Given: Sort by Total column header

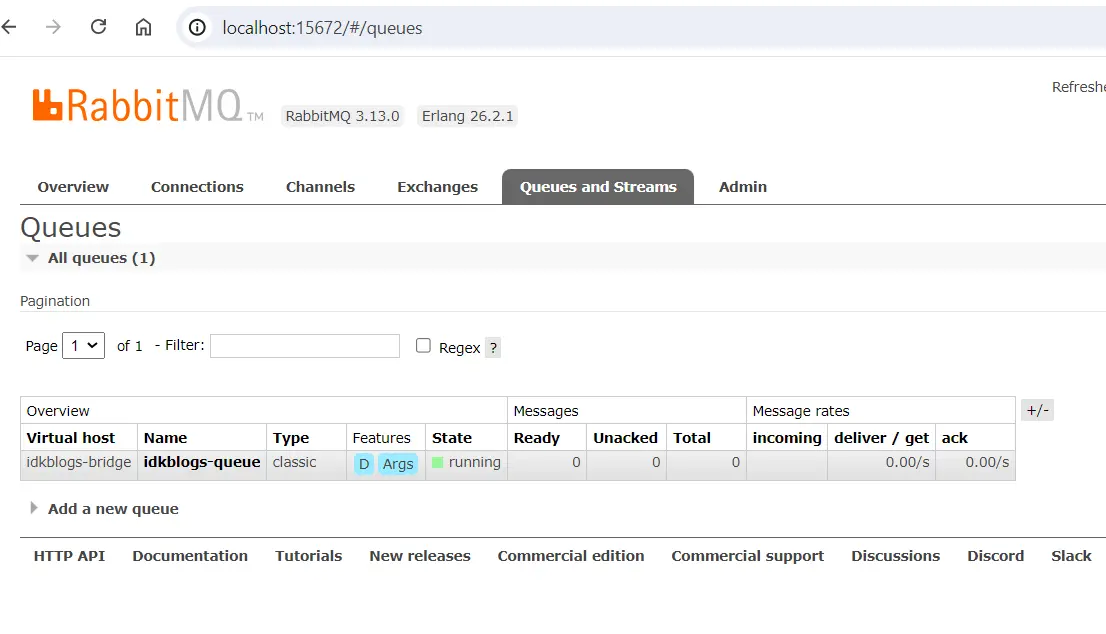Looking at the screenshot, I should coord(691,438).
